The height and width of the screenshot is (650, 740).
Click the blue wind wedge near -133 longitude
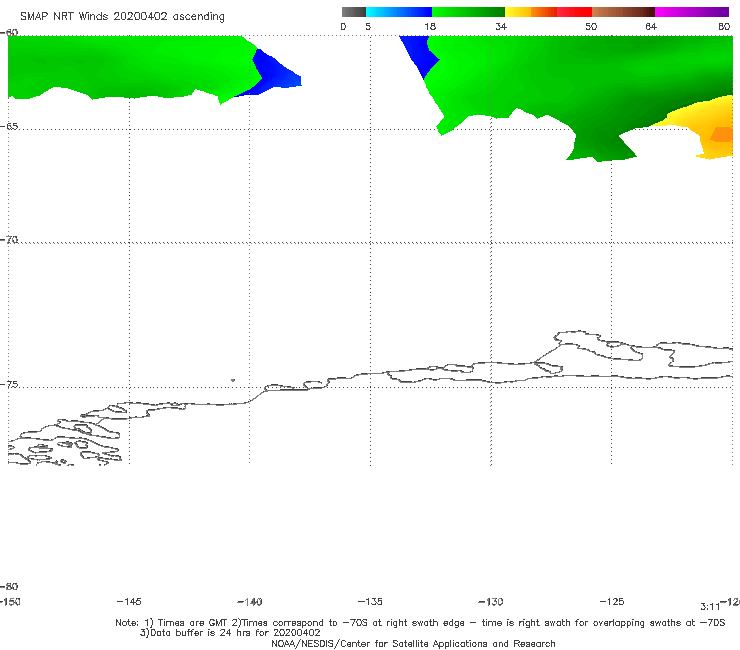point(420,56)
